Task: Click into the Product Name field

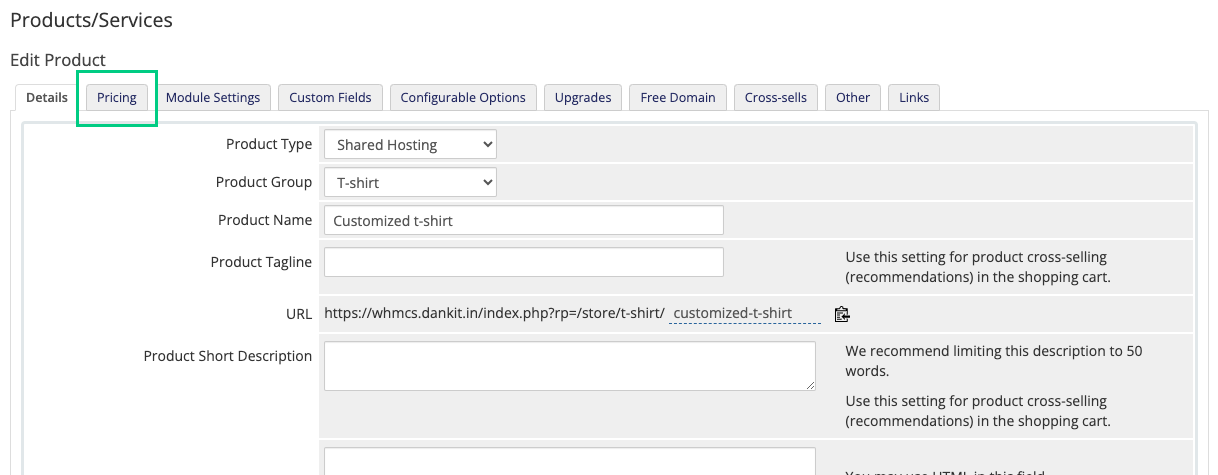Action: (x=523, y=220)
